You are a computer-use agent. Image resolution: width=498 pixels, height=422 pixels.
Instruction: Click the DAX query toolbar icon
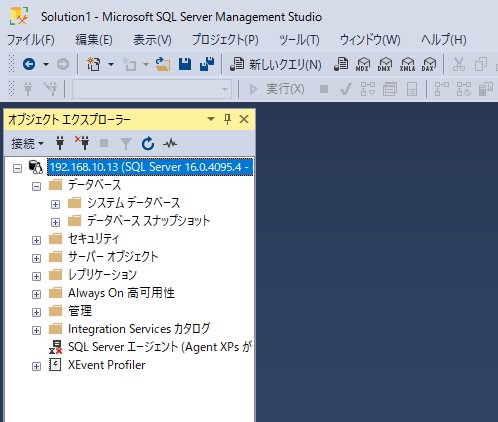(x=429, y=64)
